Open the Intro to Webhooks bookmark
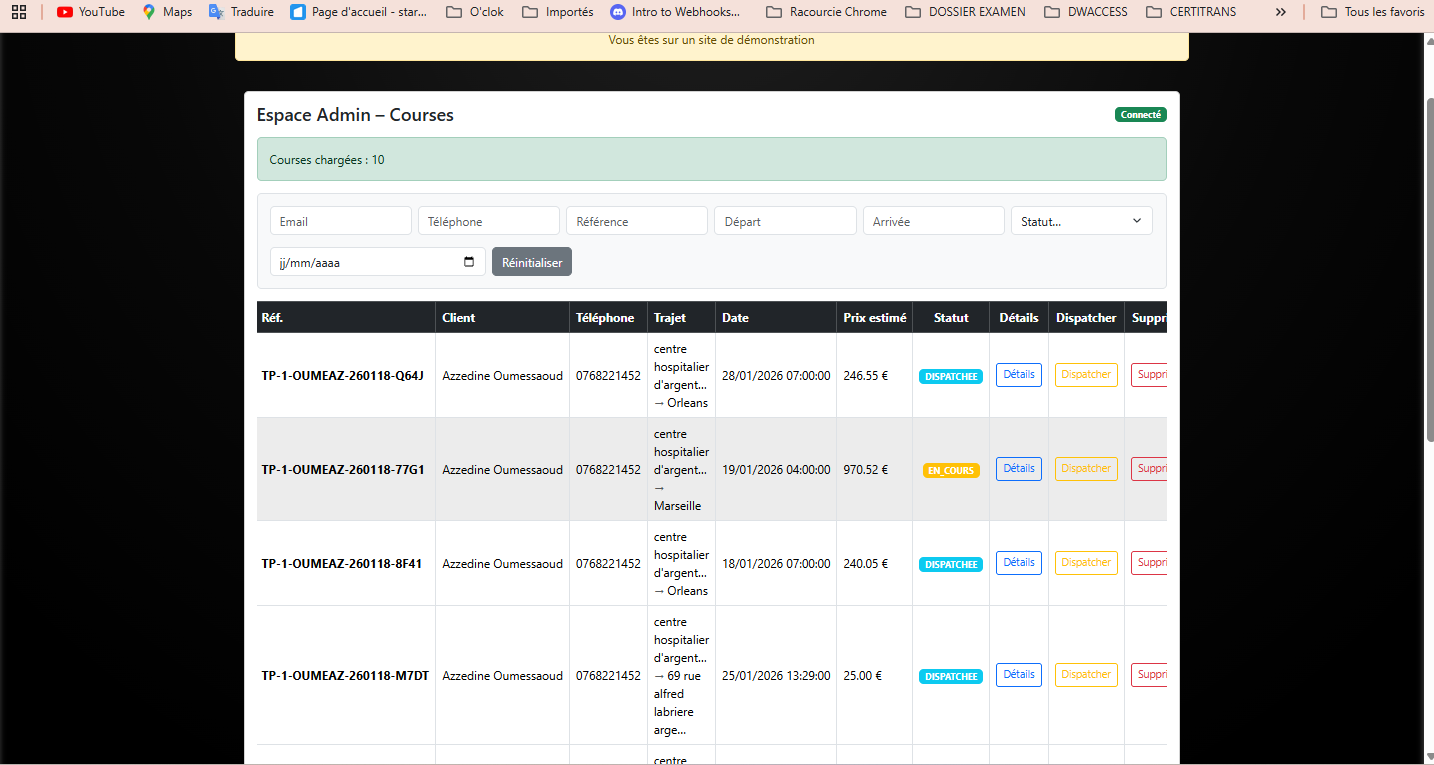 point(676,11)
